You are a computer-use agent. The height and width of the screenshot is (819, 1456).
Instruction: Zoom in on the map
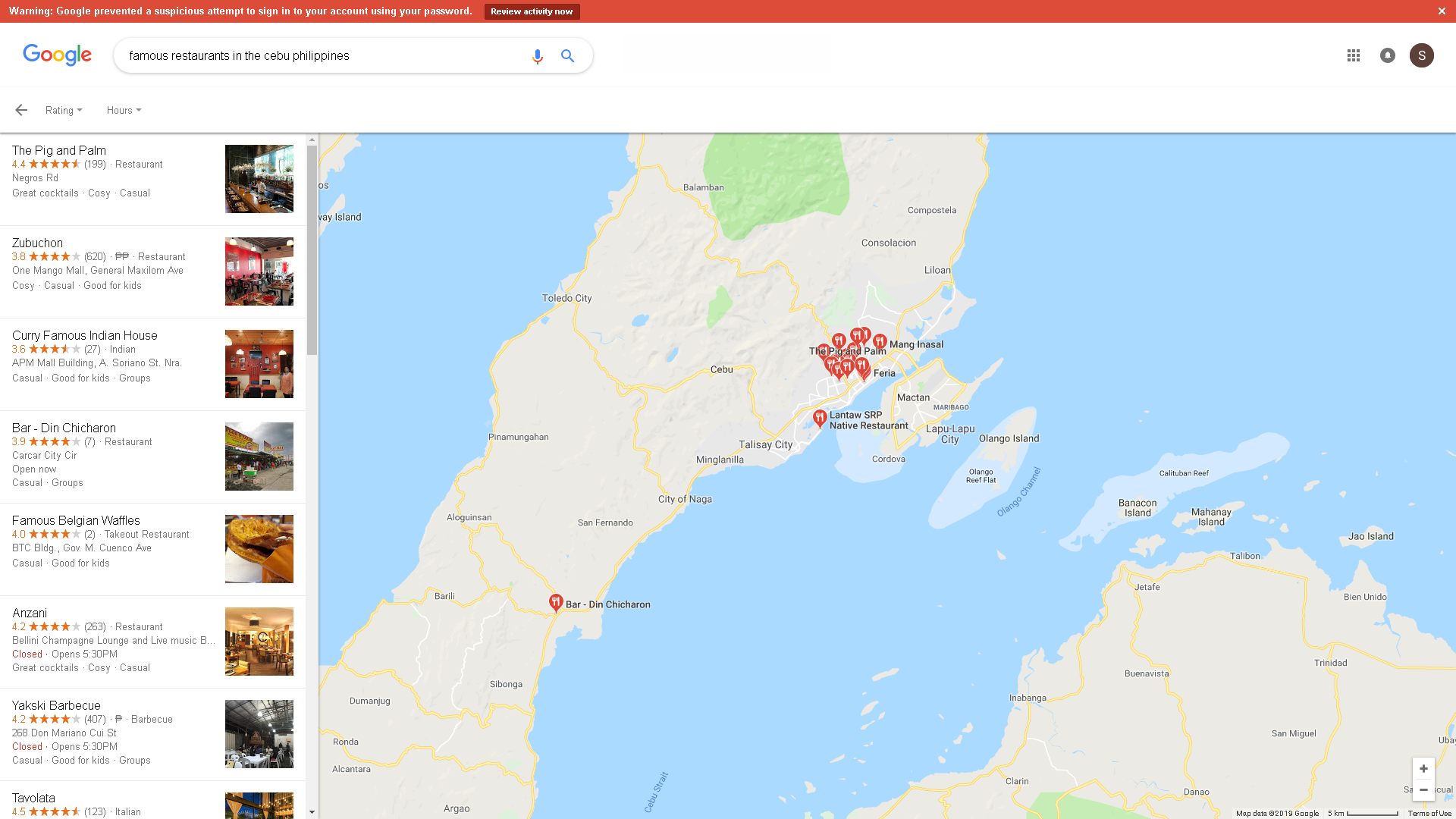[1423, 768]
